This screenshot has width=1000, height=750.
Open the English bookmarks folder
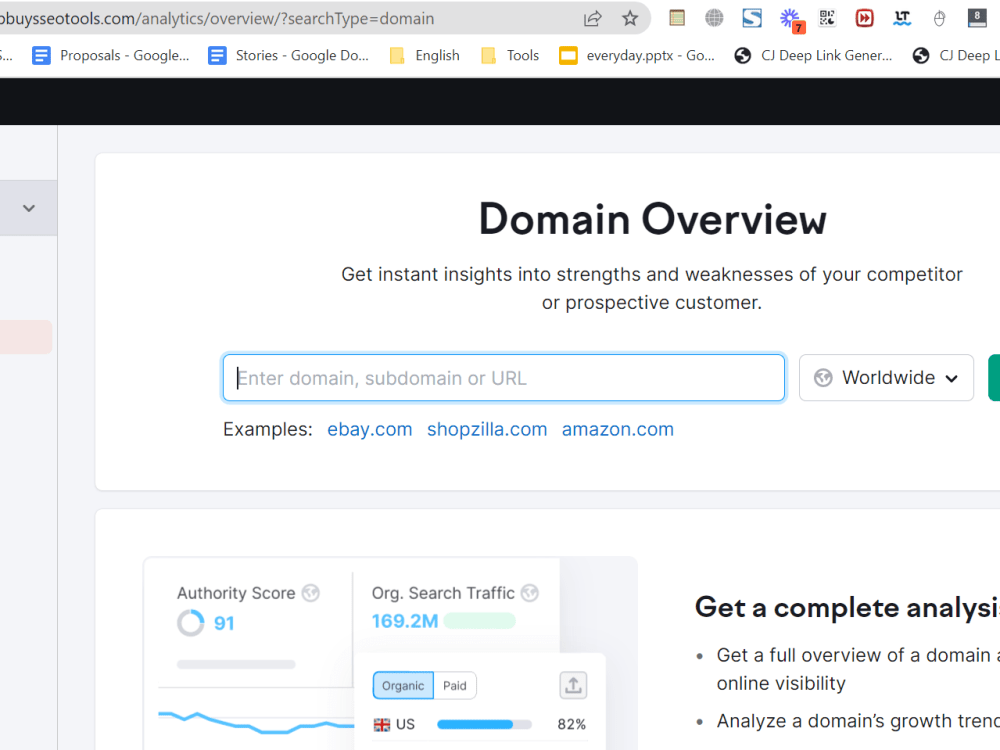click(x=425, y=55)
